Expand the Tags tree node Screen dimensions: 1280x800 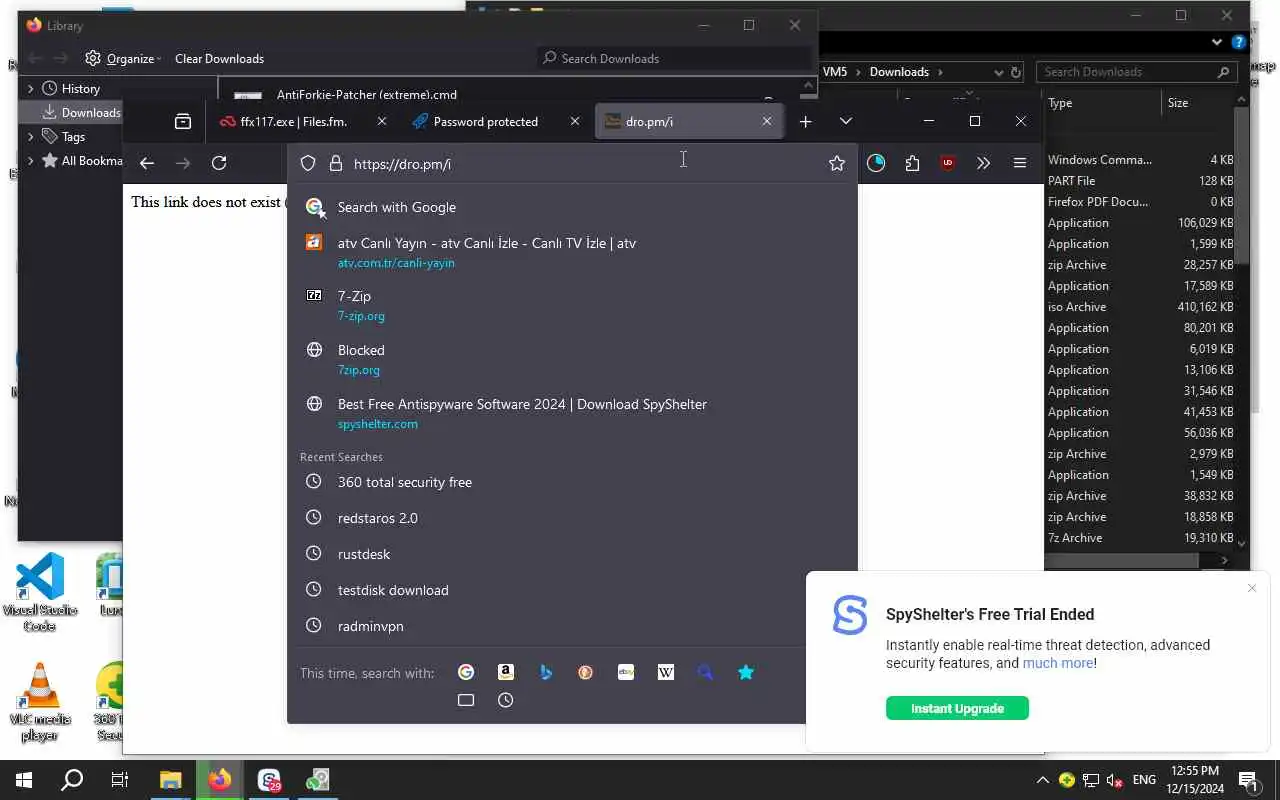click(30, 136)
